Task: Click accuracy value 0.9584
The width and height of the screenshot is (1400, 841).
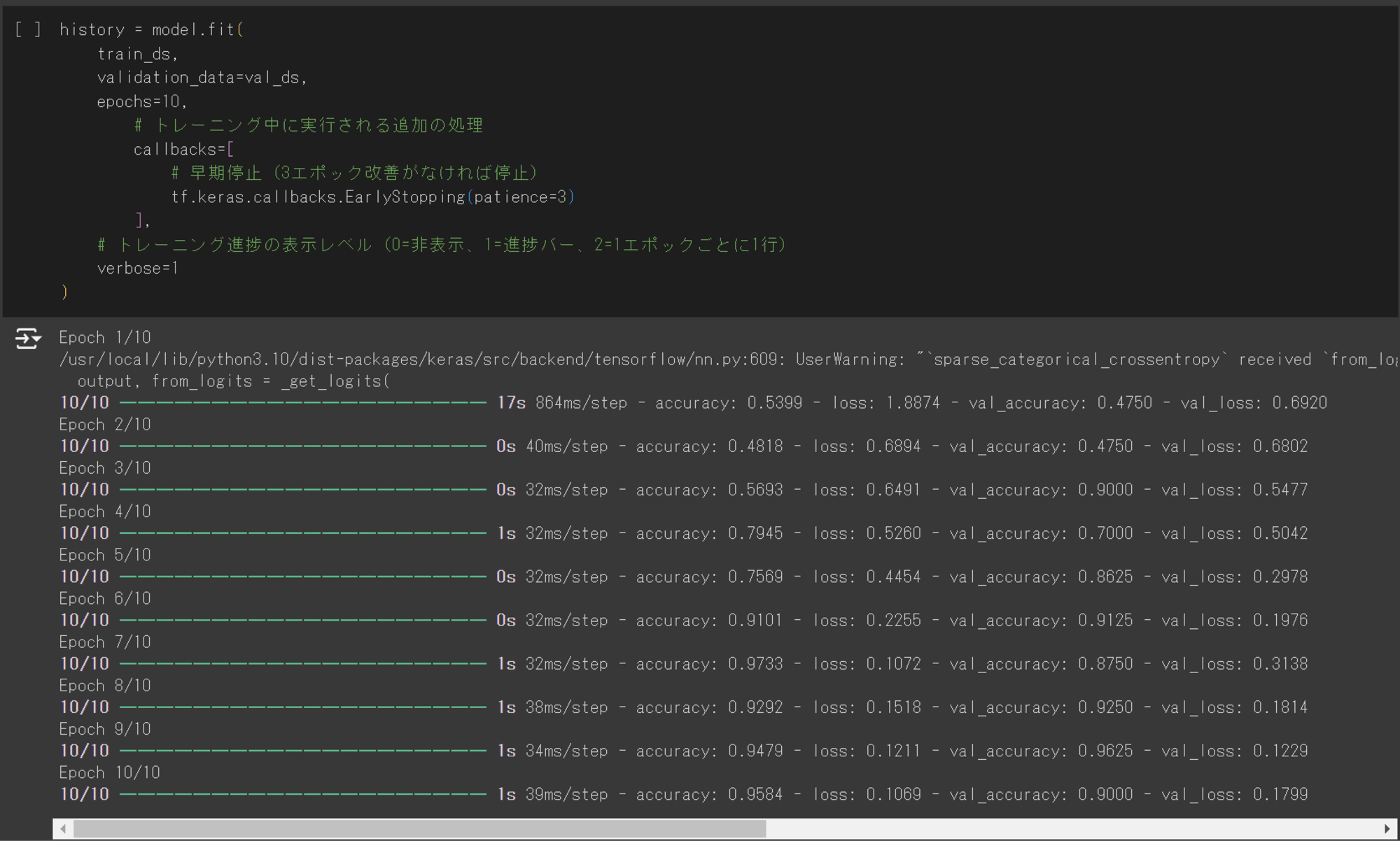Action: [755, 794]
